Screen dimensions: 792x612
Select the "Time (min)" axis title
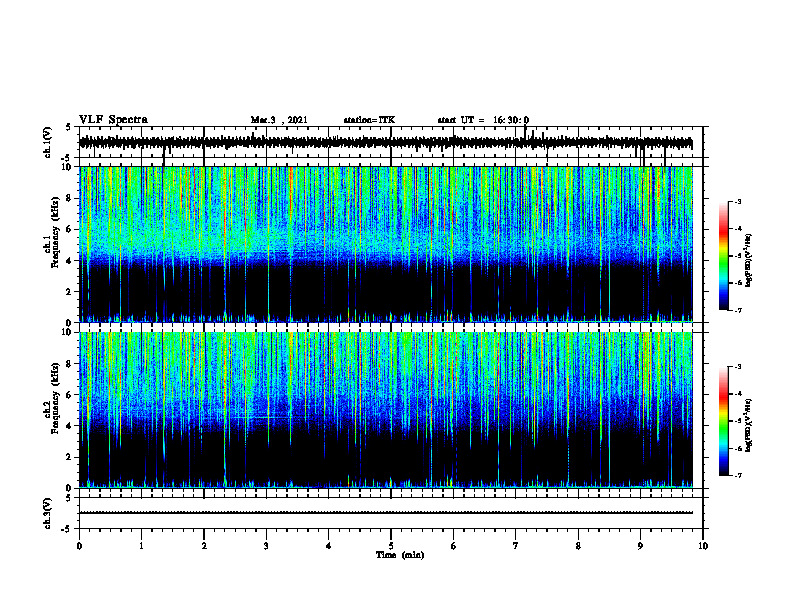pyautogui.click(x=400, y=555)
